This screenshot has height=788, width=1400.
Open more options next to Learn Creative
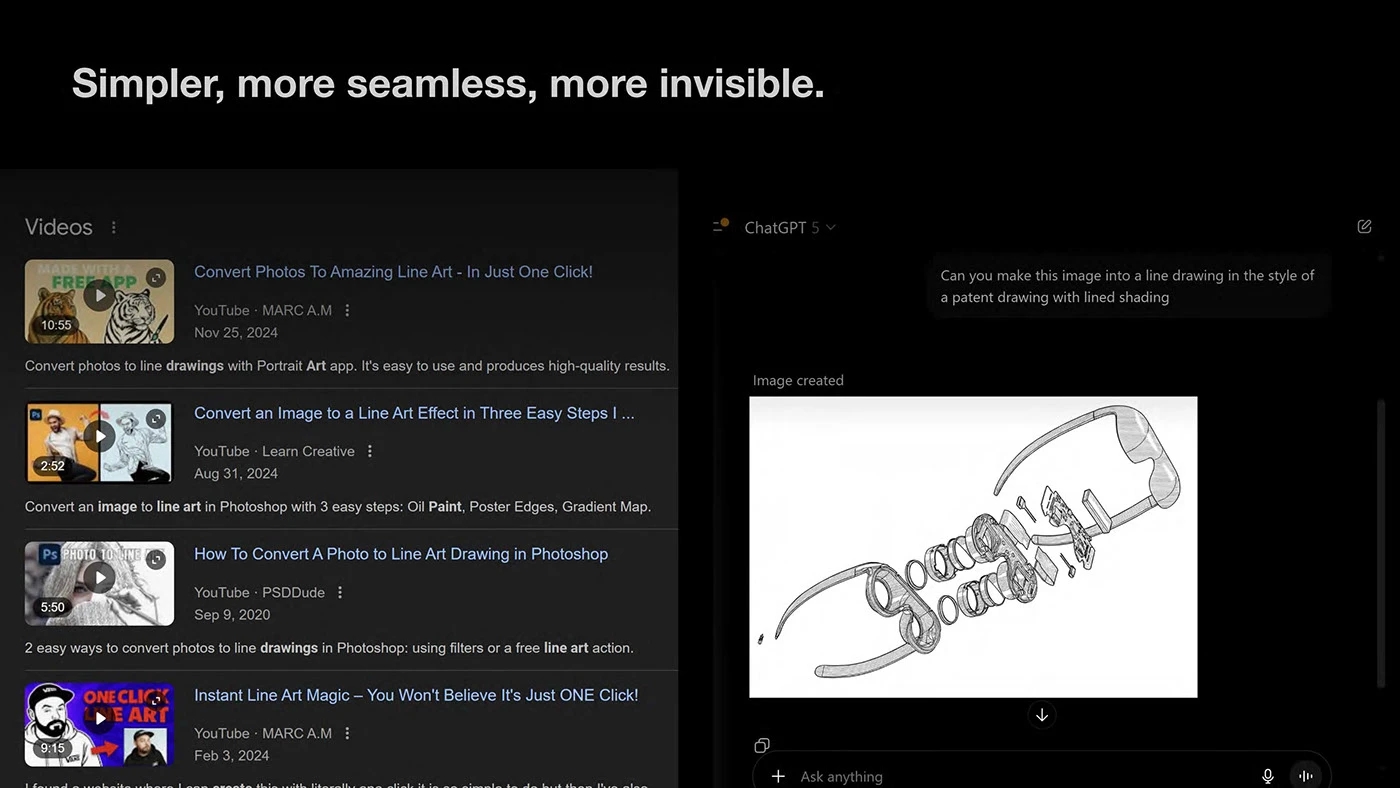tap(369, 452)
